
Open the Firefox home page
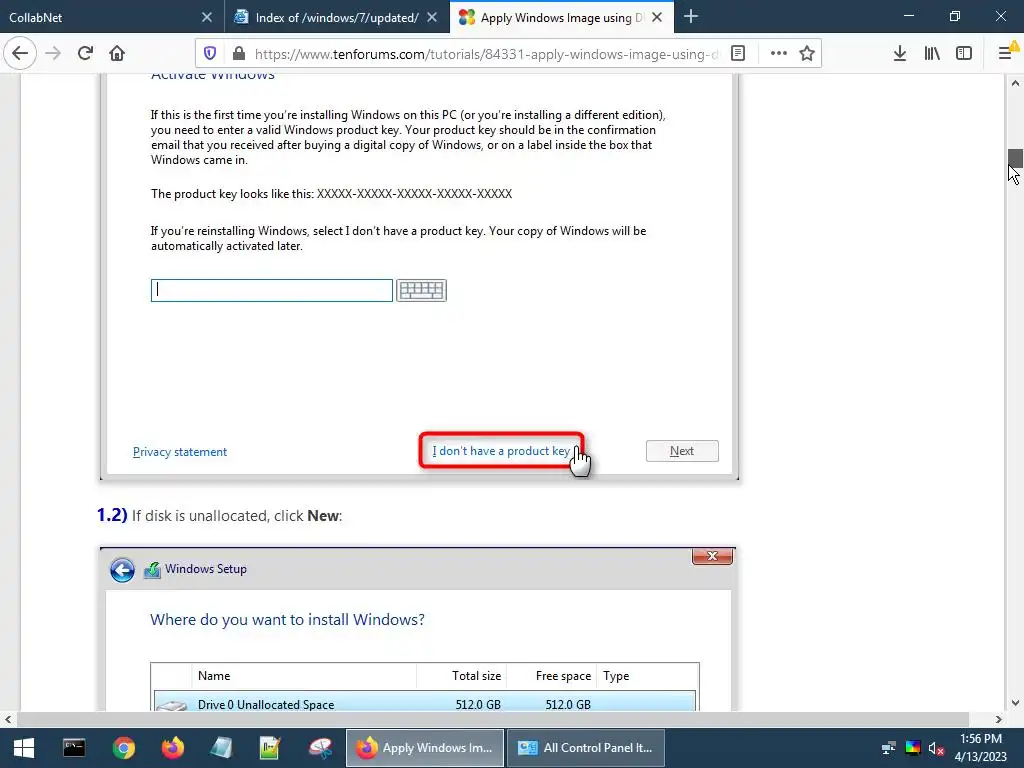click(117, 54)
